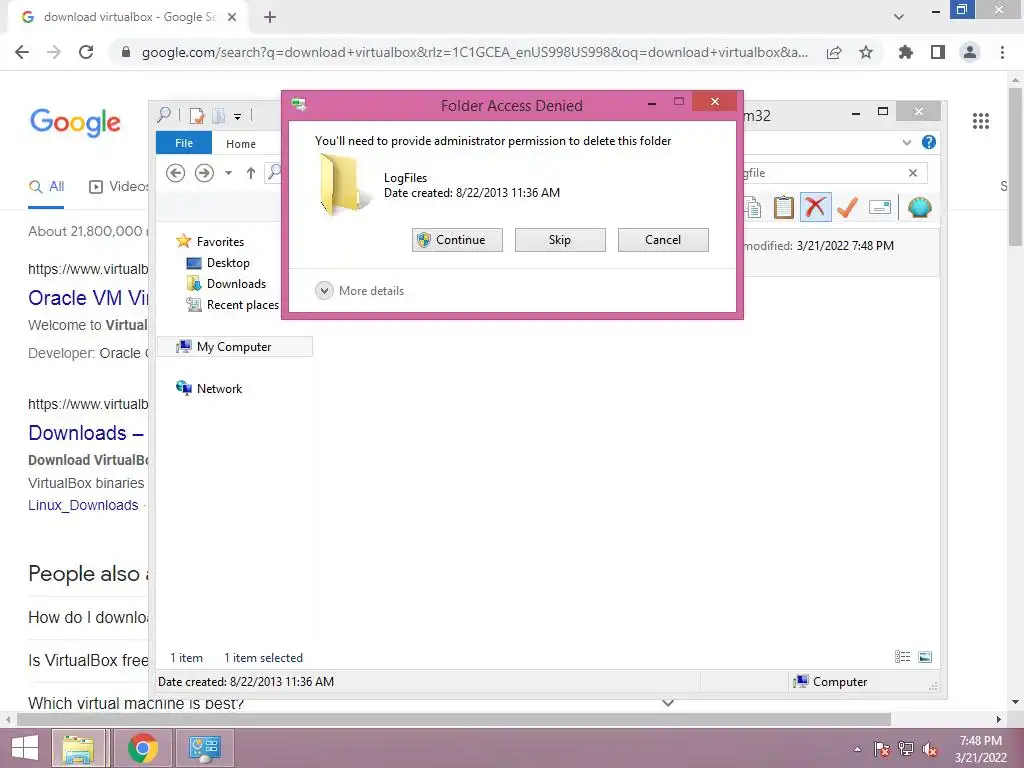This screenshot has height=768, width=1024.
Task: Click the Paste clipboard icon in ribbon
Action: click(784, 208)
